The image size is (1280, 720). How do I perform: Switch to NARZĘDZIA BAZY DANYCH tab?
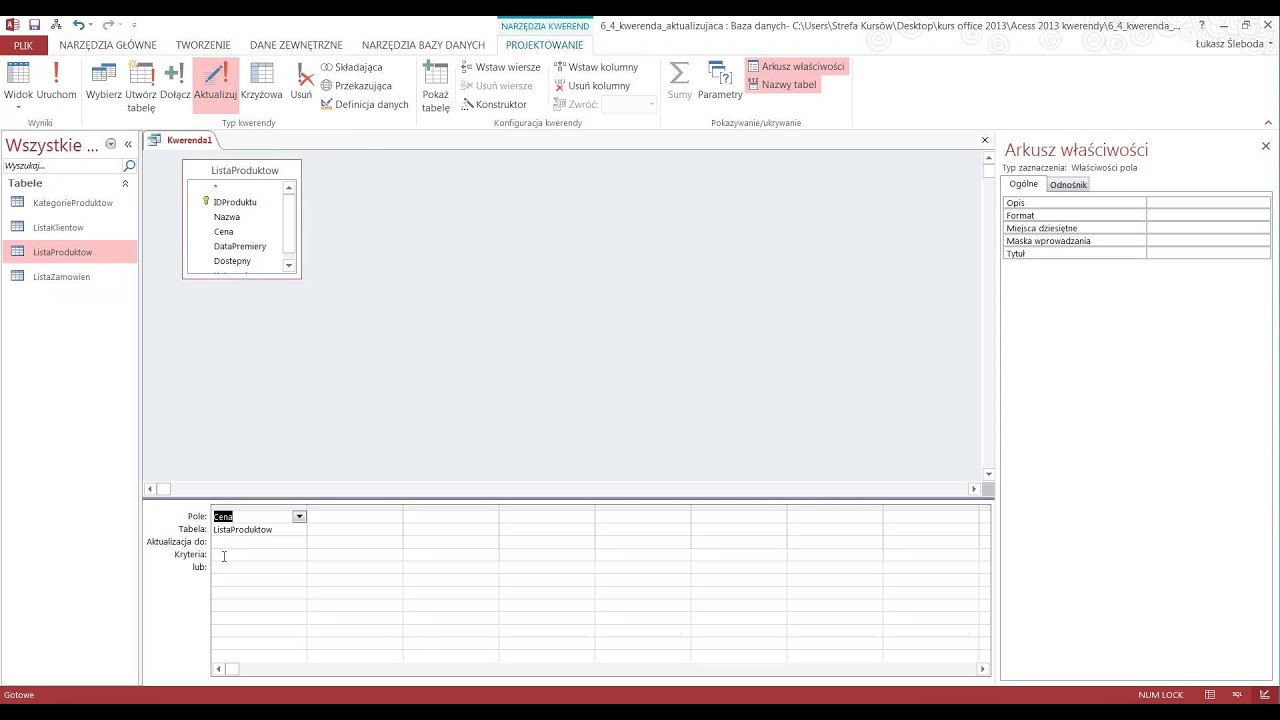coord(423,45)
